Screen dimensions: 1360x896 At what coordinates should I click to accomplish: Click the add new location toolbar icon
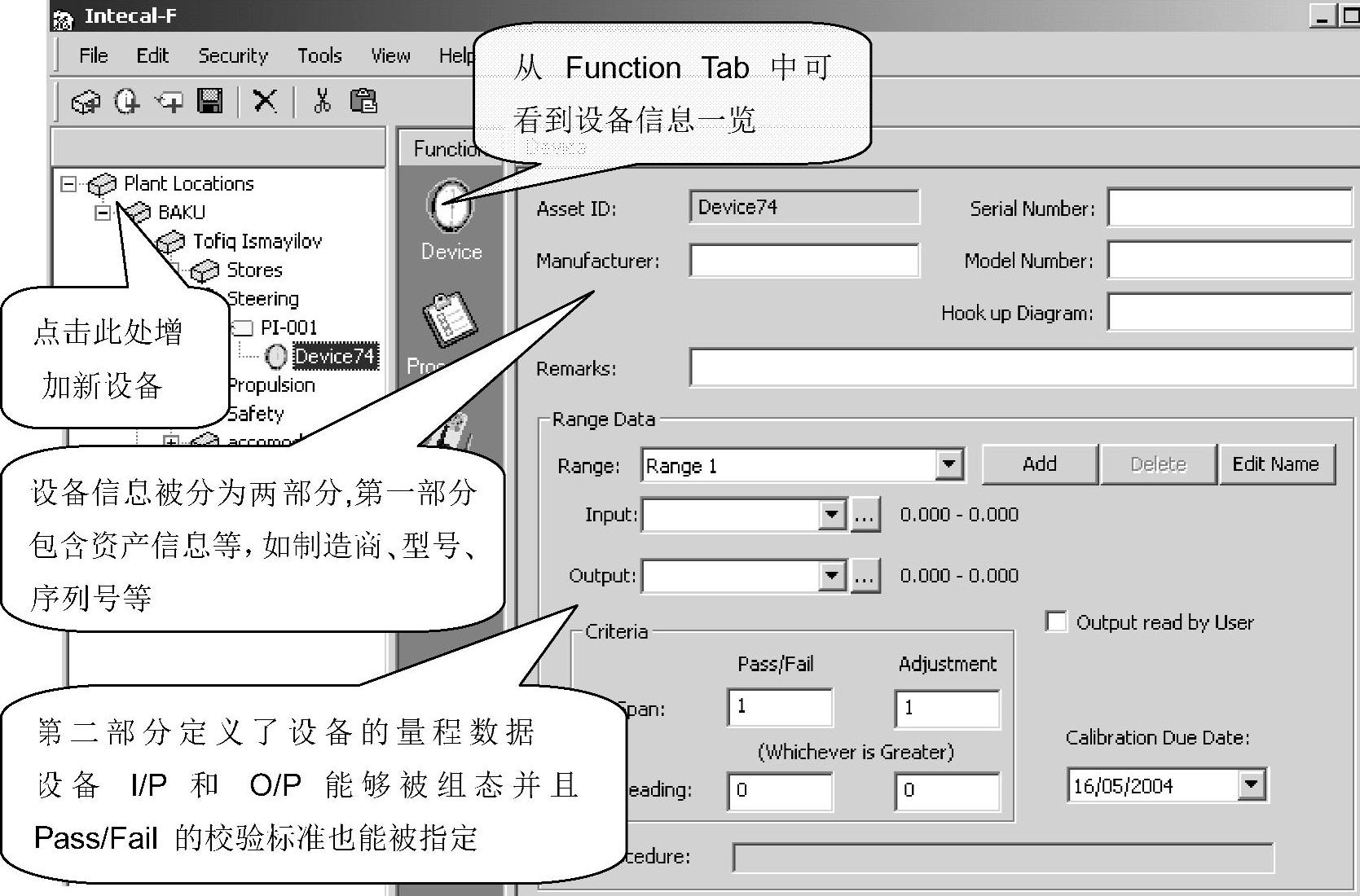[86, 102]
